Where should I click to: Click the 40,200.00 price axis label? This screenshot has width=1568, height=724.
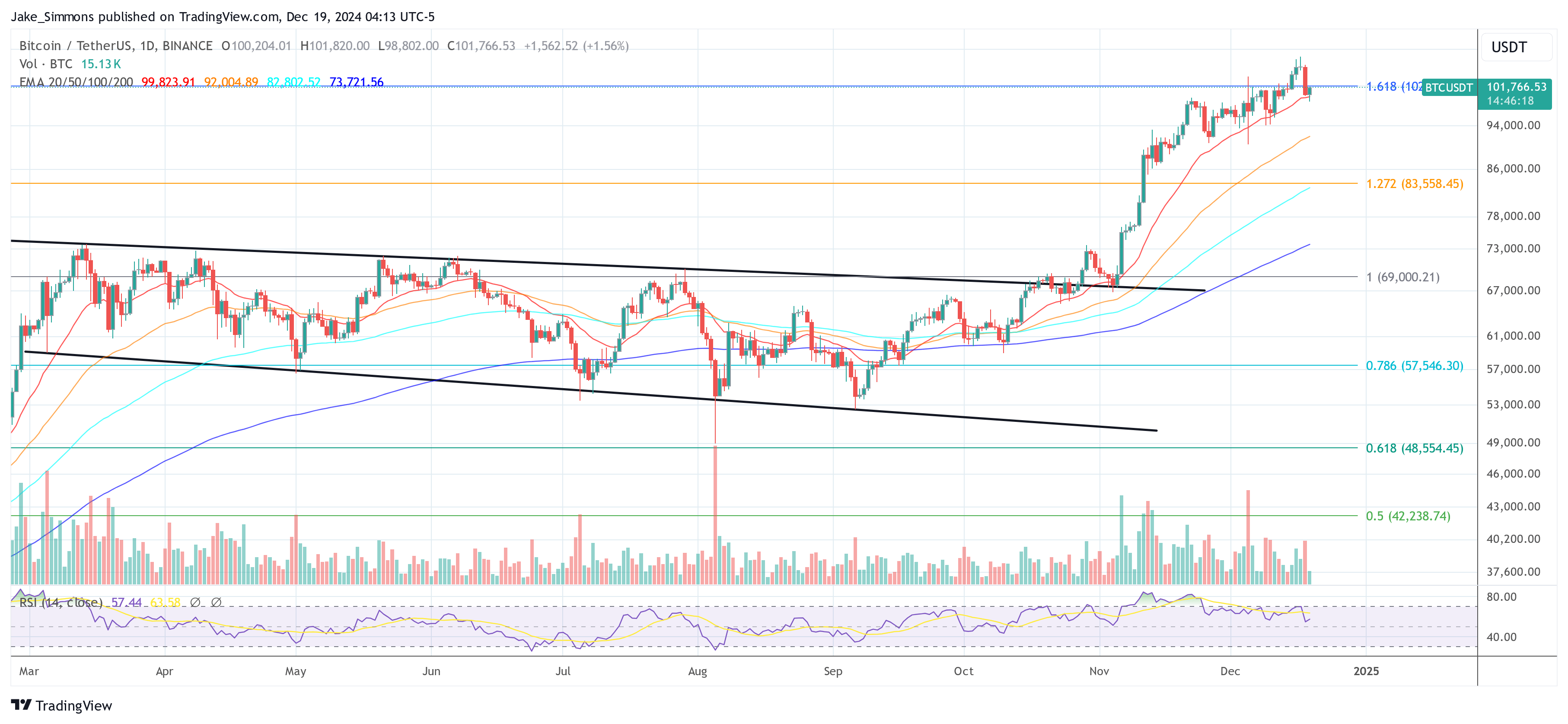pyautogui.click(x=1513, y=539)
